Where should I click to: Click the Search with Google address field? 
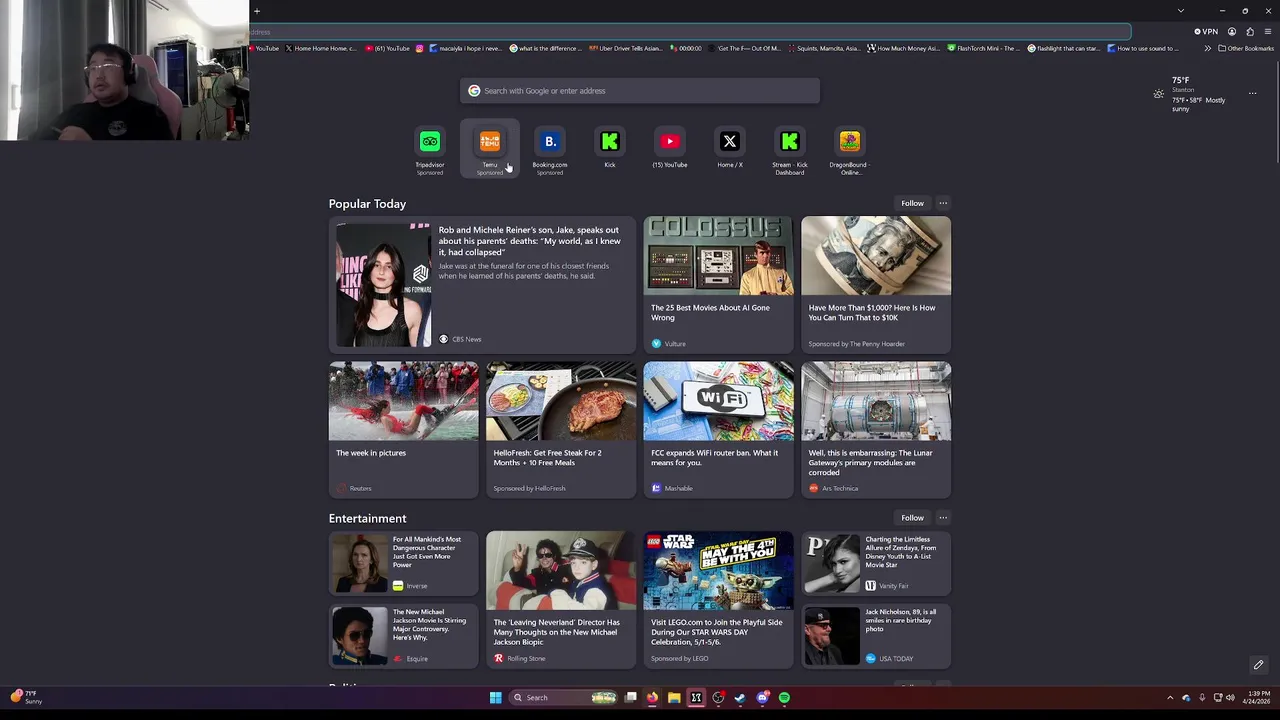pos(640,91)
